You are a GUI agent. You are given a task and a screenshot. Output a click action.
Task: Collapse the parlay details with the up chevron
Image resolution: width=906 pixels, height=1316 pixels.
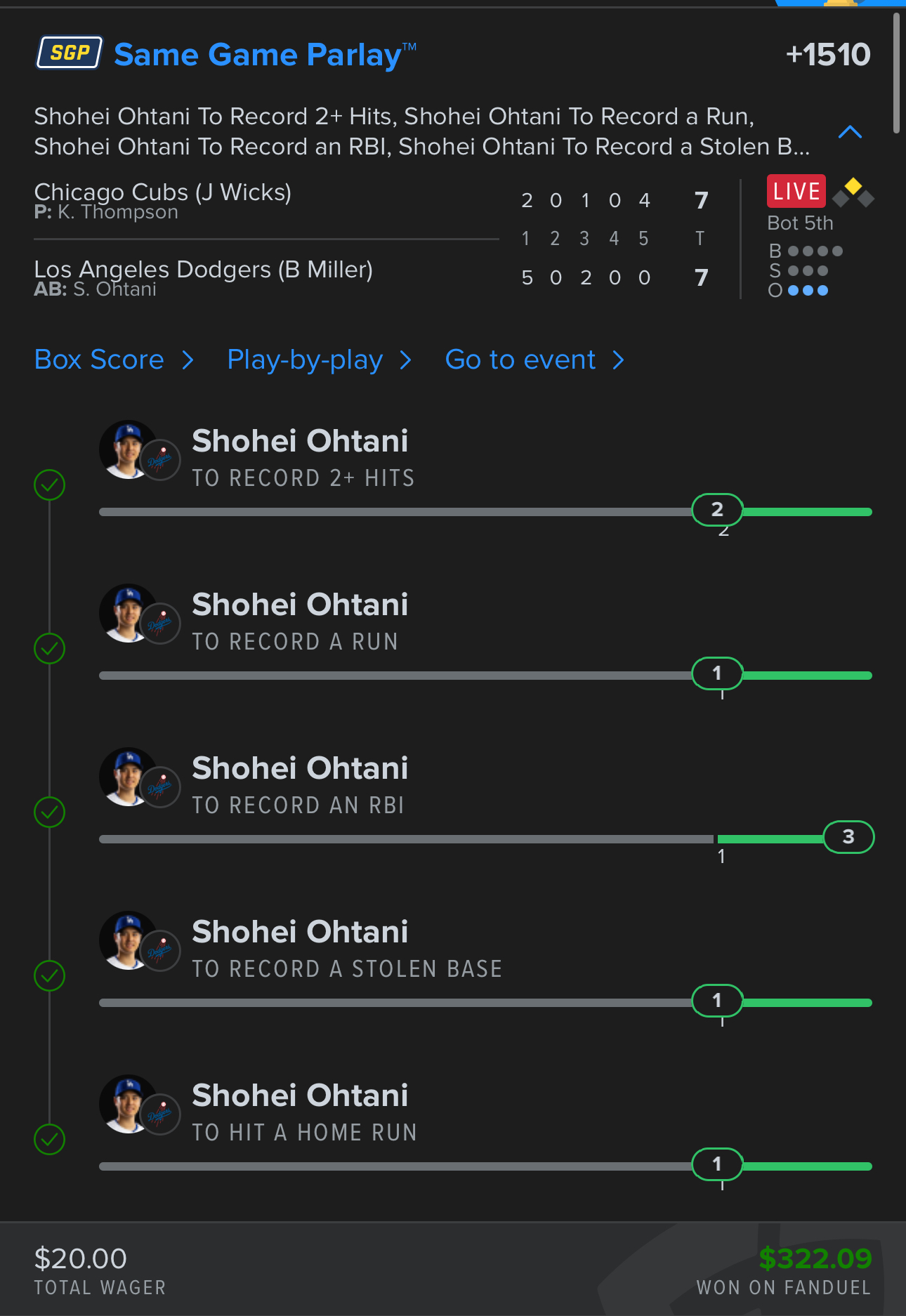(x=850, y=132)
